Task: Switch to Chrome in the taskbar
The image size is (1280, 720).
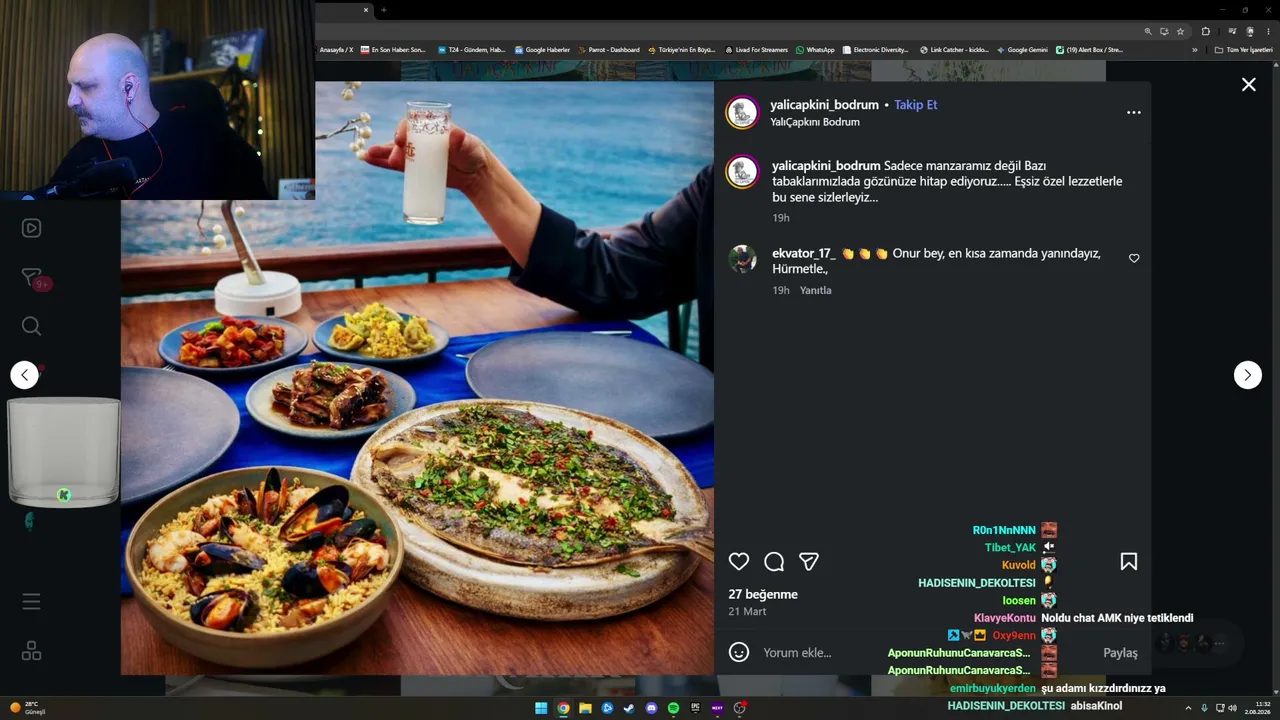Action: 563,708
